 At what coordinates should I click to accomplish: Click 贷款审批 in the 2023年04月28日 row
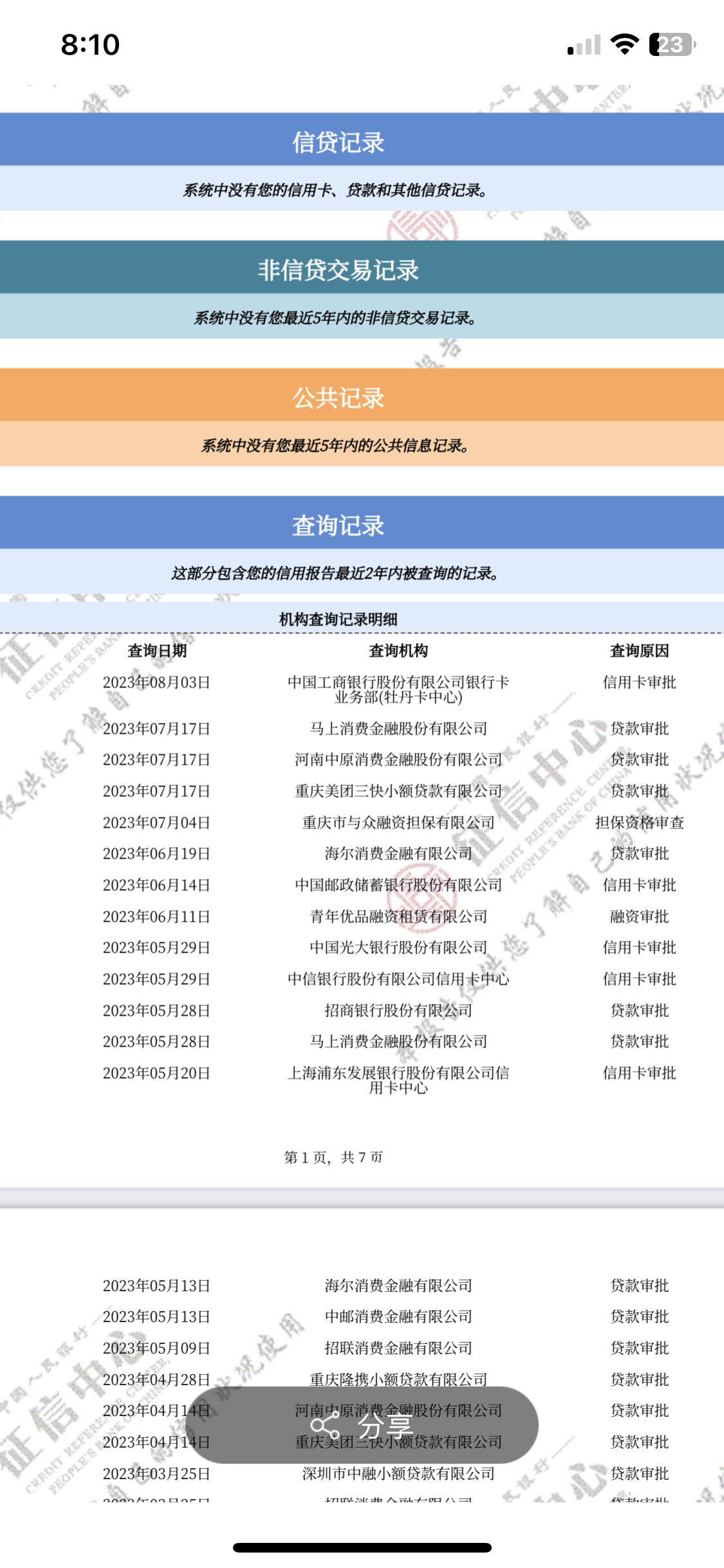tap(640, 1379)
